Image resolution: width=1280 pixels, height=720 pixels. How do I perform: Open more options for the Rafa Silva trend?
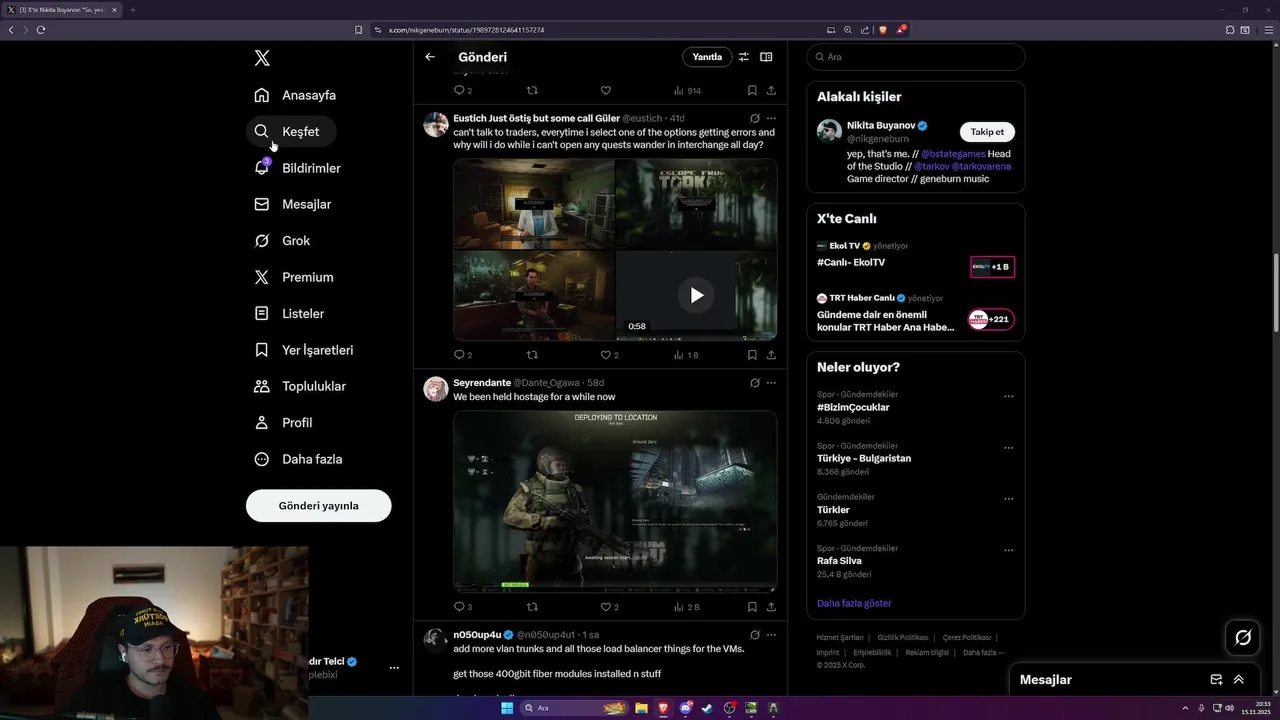[1008, 550]
